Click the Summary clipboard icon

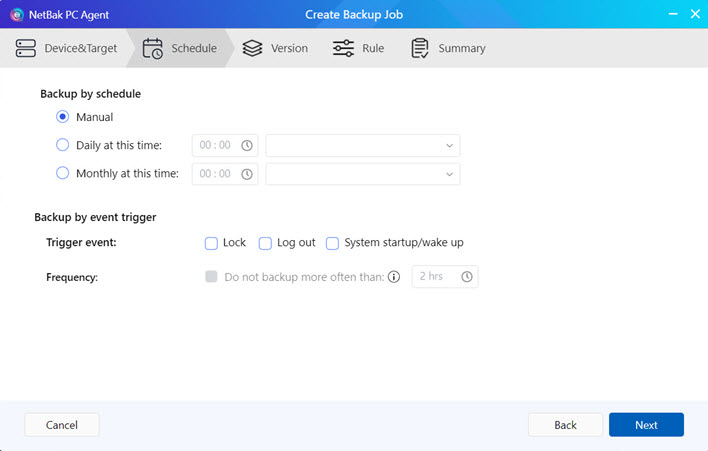(x=420, y=48)
